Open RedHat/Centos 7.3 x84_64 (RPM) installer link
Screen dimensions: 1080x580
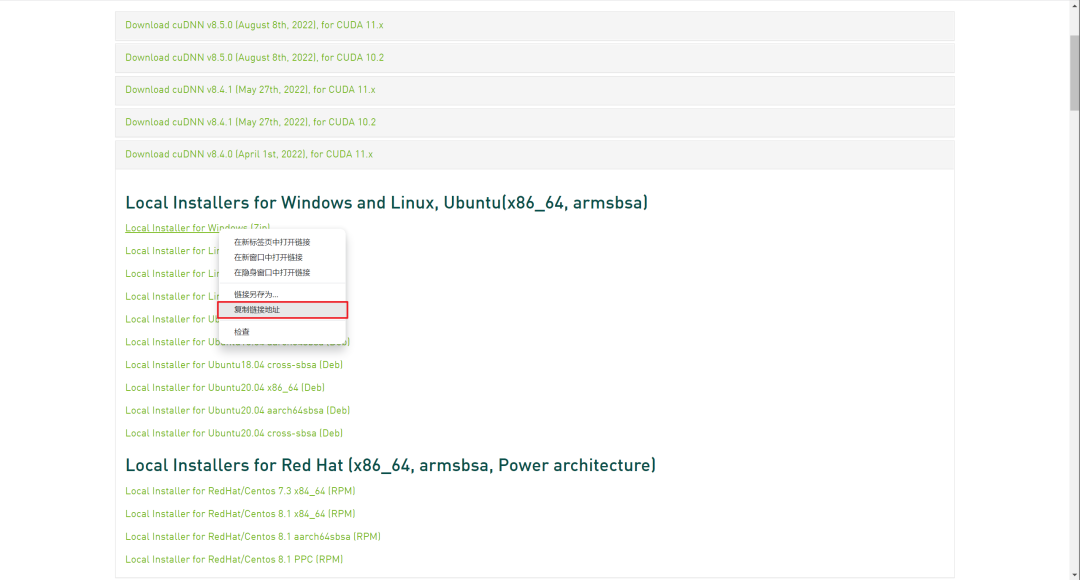click(x=240, y=491)
